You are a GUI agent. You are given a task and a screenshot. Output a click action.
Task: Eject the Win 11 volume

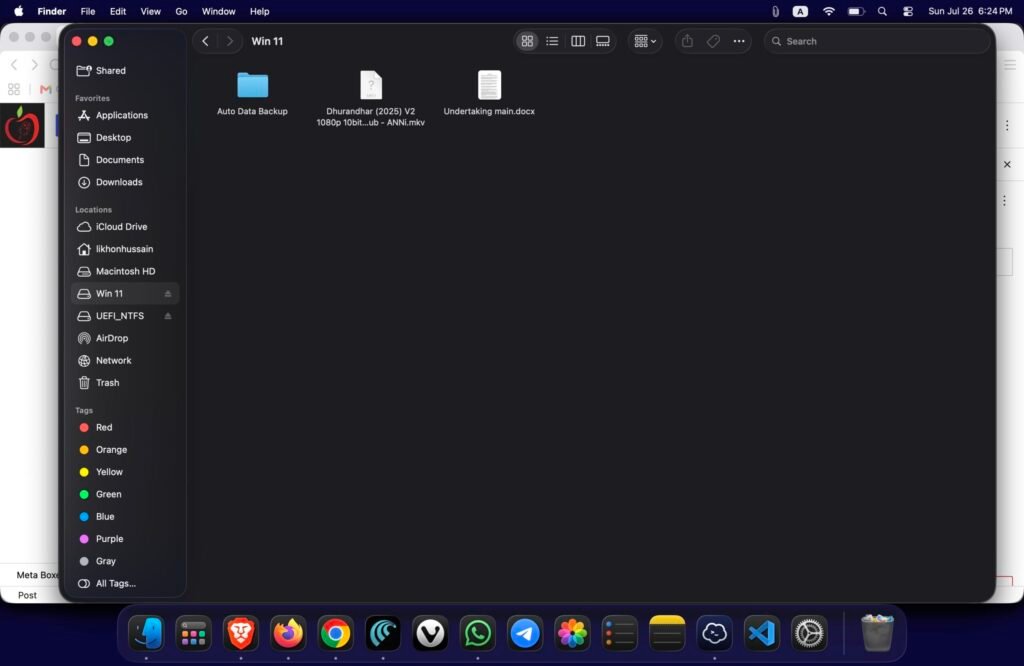click(168, 294)
